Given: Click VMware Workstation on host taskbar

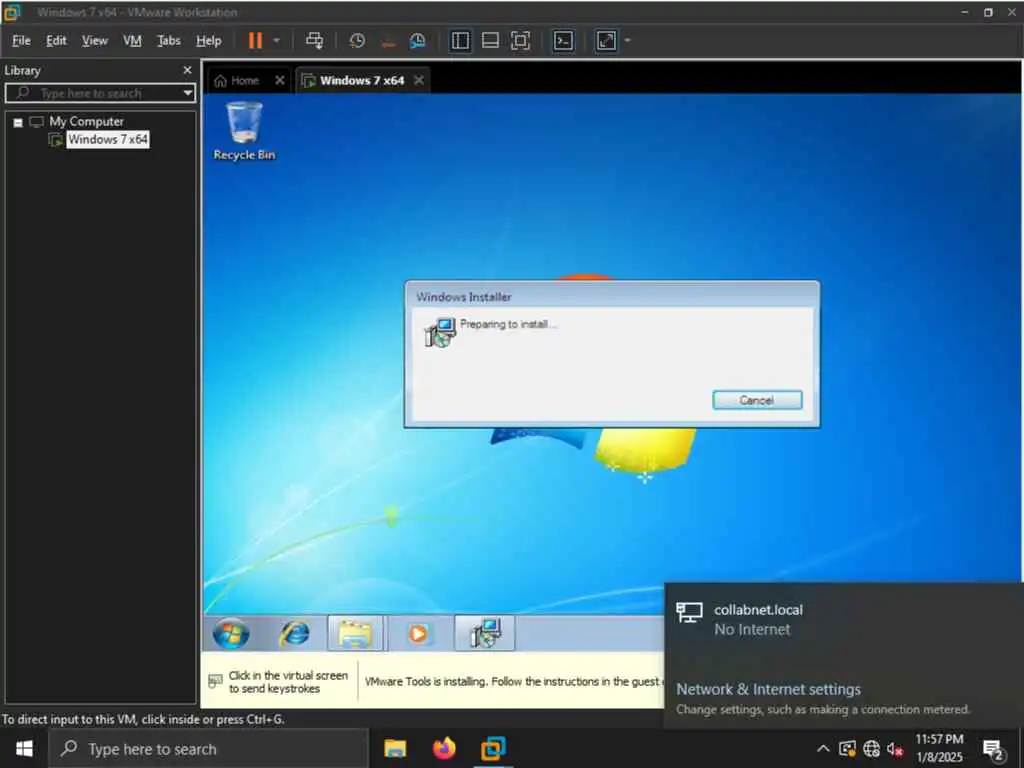Looking at the screenshot, I should pos(493,748).
